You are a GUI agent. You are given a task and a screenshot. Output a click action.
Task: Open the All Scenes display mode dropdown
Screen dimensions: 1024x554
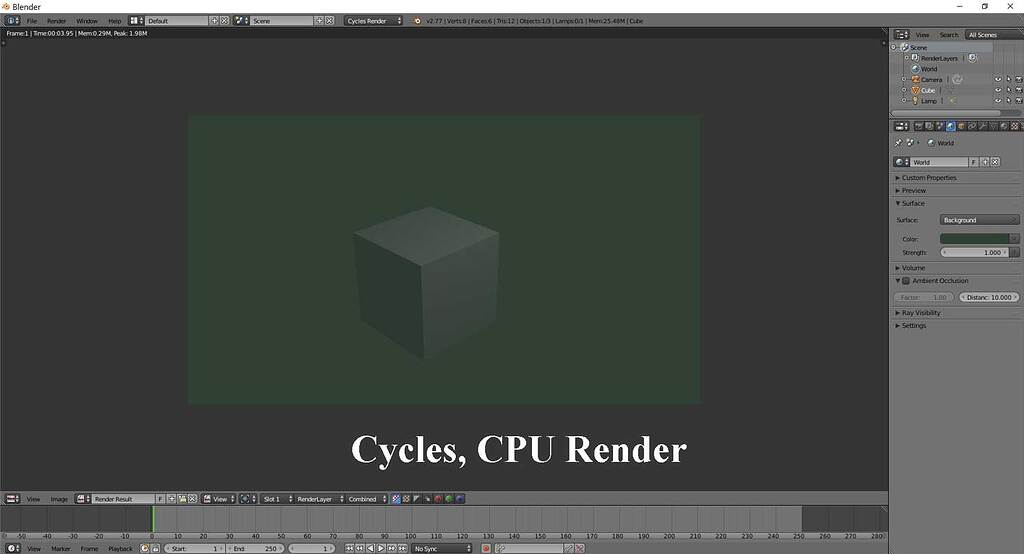pyautogui.click(x=993, y=35)
